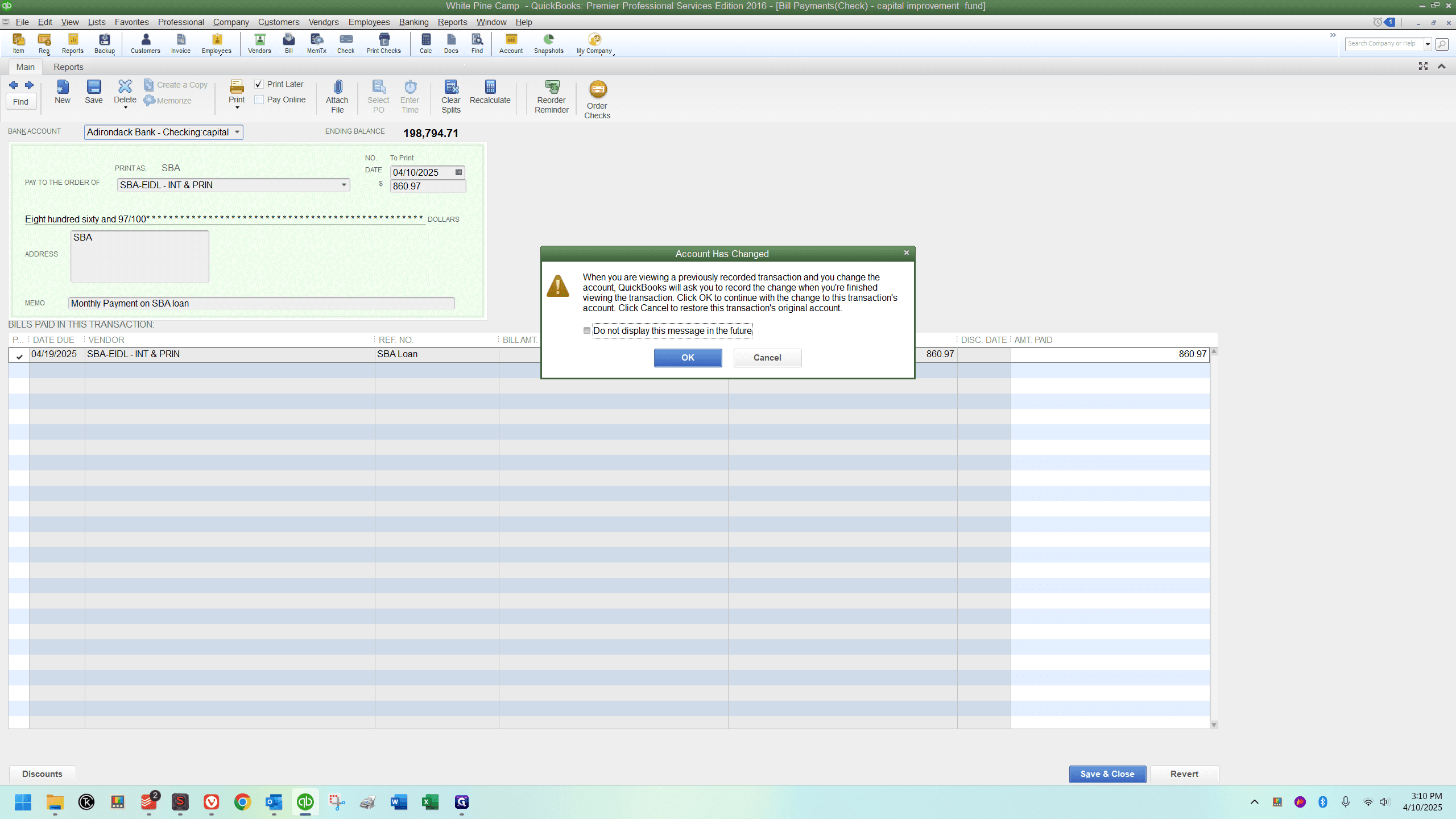Expand the search scope dropdown

(1428, 44)
